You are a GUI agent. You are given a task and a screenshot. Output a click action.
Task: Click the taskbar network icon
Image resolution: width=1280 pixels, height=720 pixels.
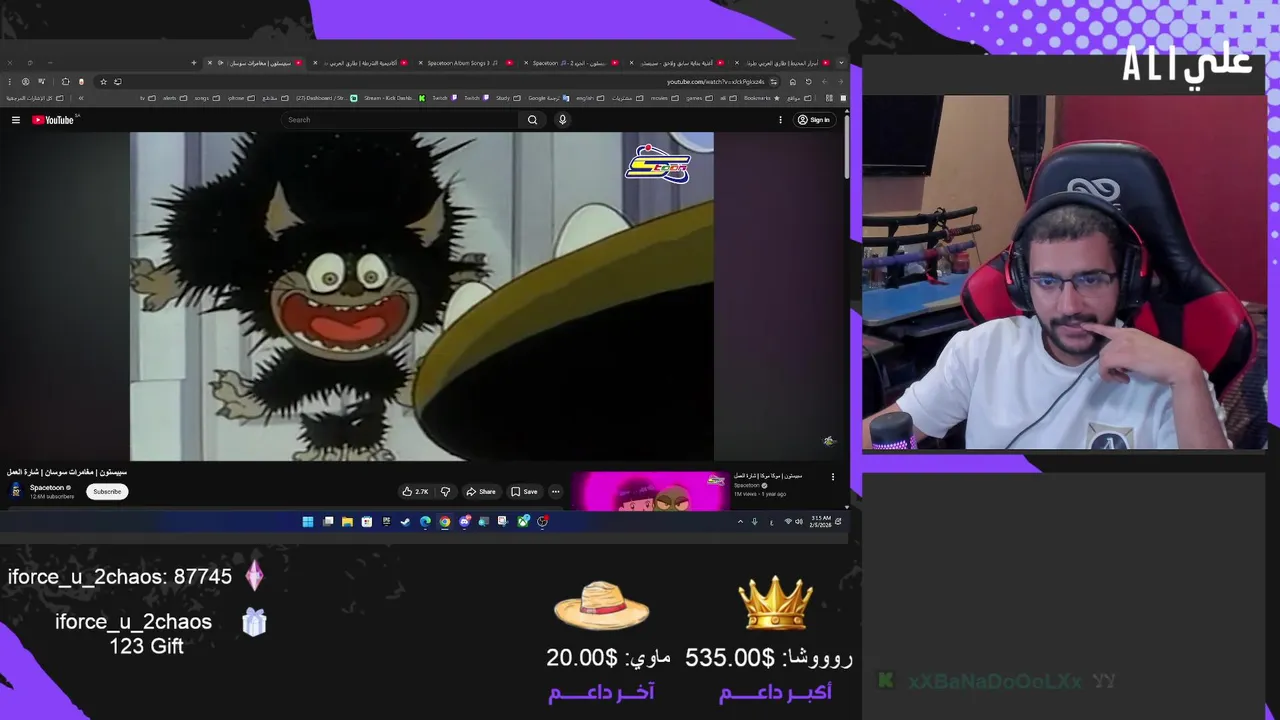[788, 521]
